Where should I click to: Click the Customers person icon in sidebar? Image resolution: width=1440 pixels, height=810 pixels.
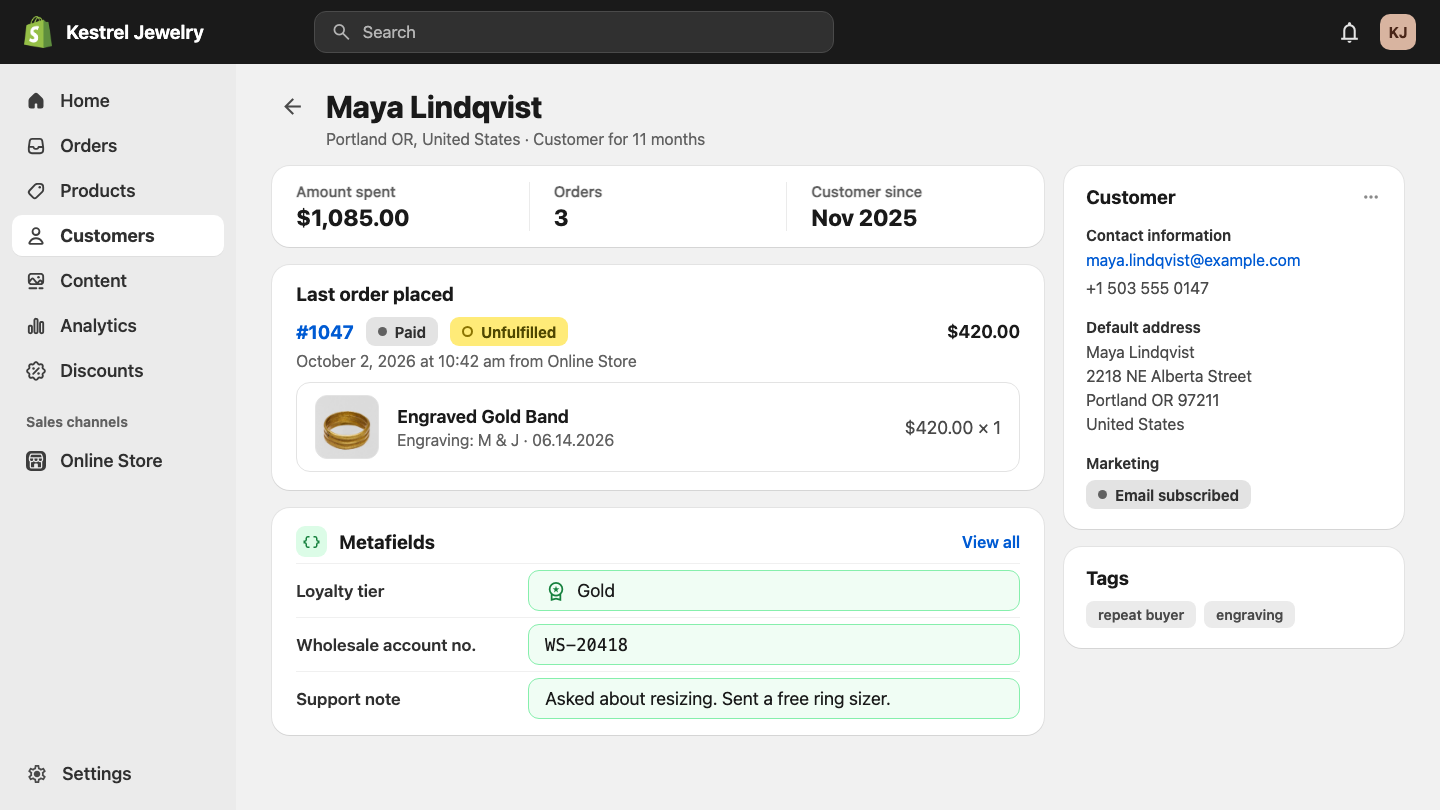tap(36, 236)
